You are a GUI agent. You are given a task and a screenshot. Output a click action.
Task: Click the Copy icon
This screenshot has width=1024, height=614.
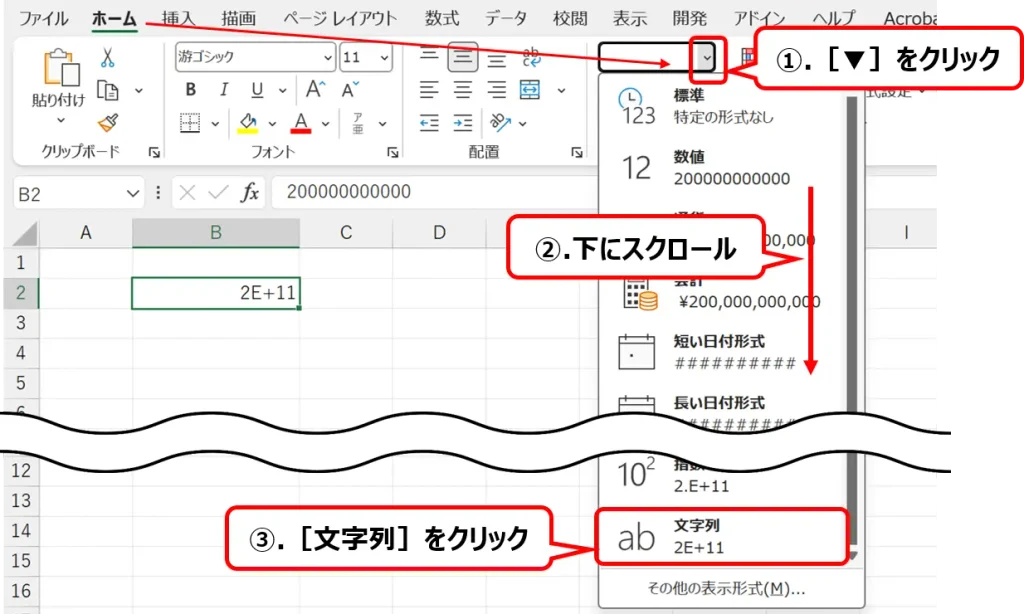108,90
